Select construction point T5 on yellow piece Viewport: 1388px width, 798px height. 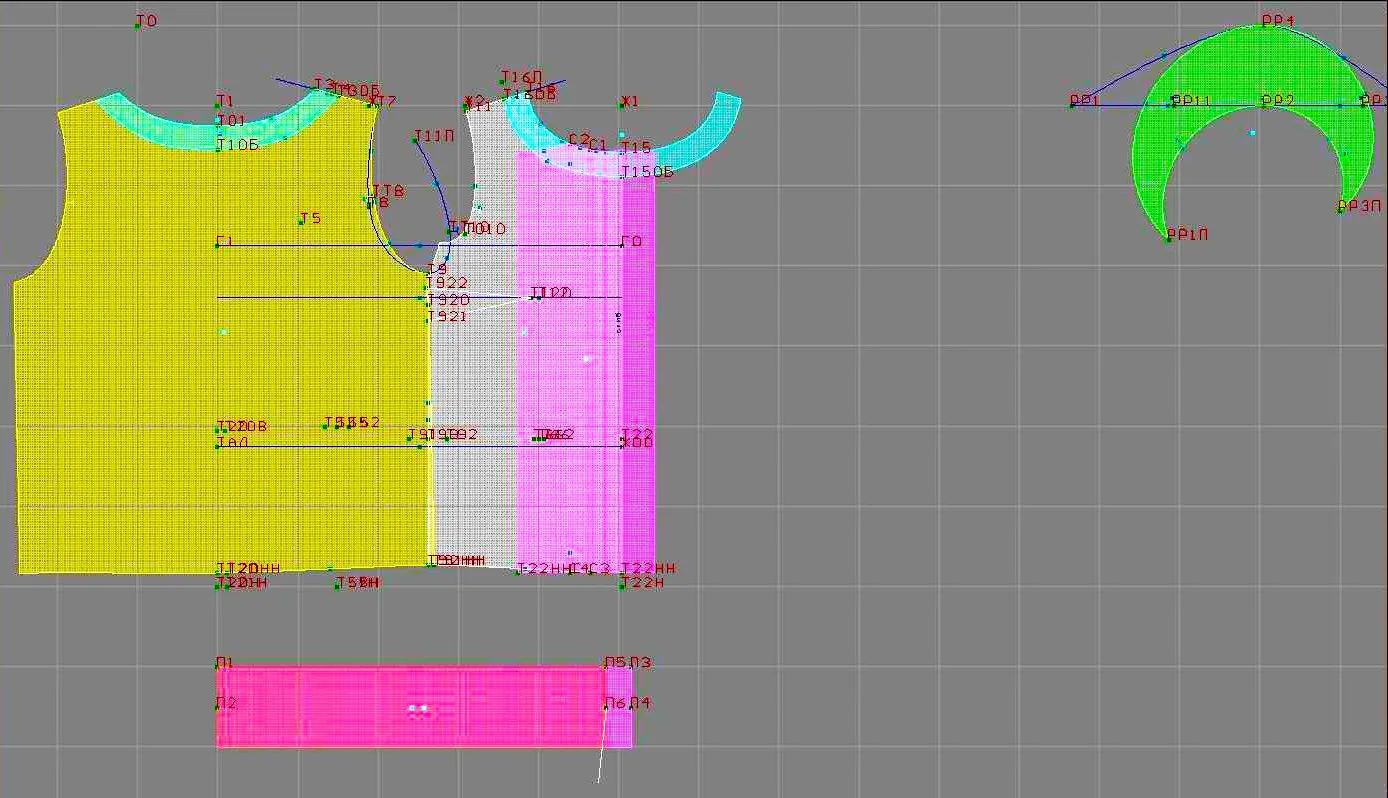coord(301,222)
